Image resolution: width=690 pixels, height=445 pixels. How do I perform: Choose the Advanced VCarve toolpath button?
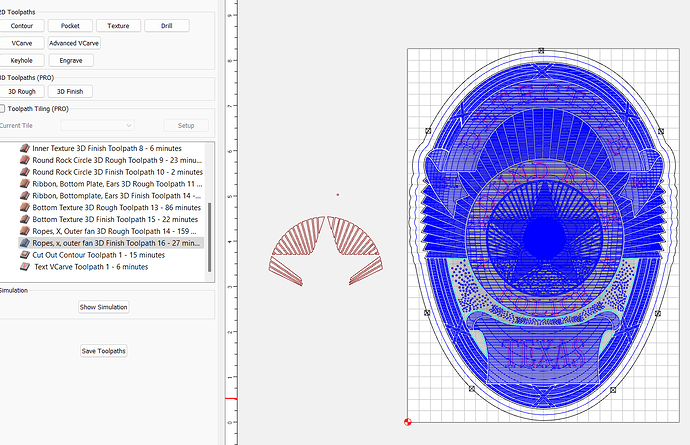[x=74, y=43]
